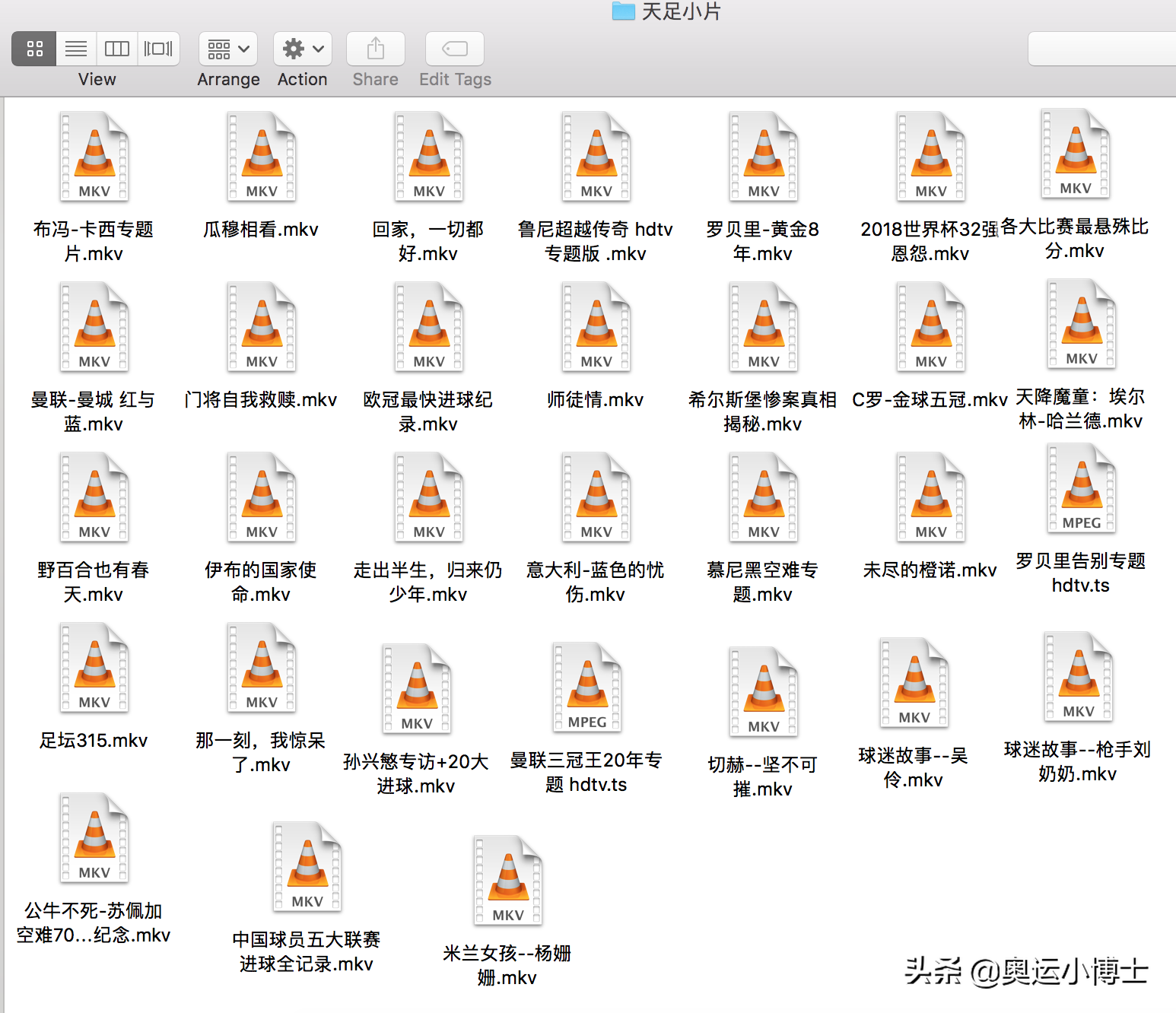Click filename text 切赫--坚不可摧.mkv
The width and height of the screenshot is (1176, 1013).
point(763,776)
